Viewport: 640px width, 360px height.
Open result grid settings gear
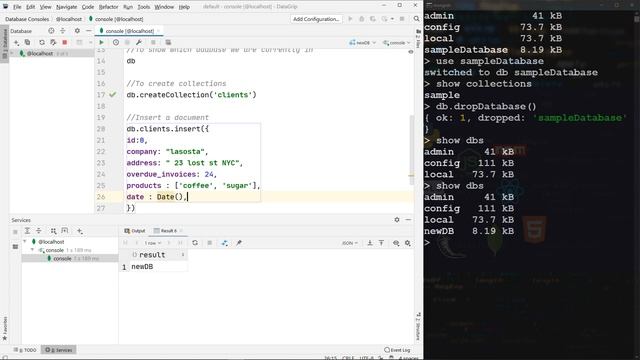click(407, 243)
